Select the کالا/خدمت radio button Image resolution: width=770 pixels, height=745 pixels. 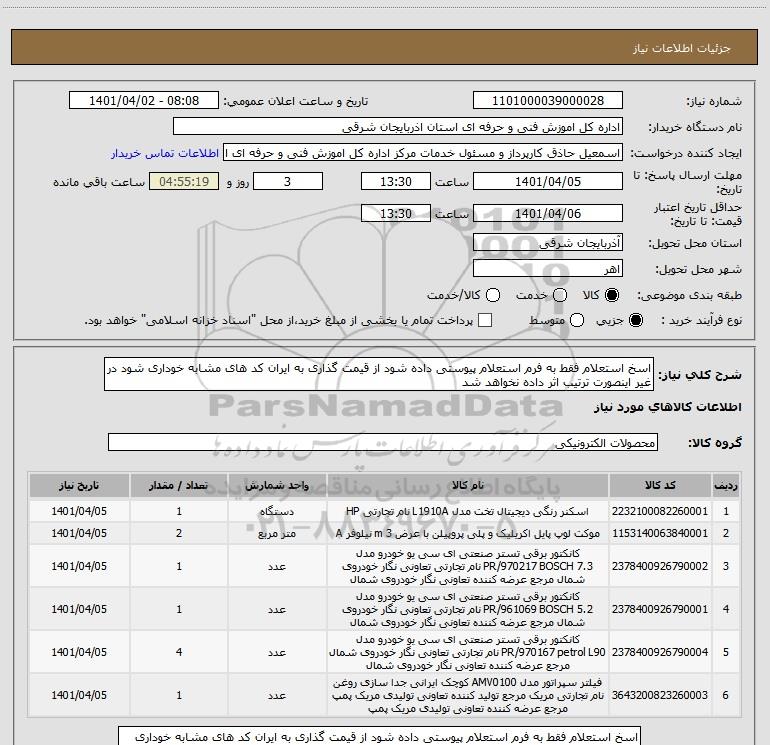coord(493,295)
